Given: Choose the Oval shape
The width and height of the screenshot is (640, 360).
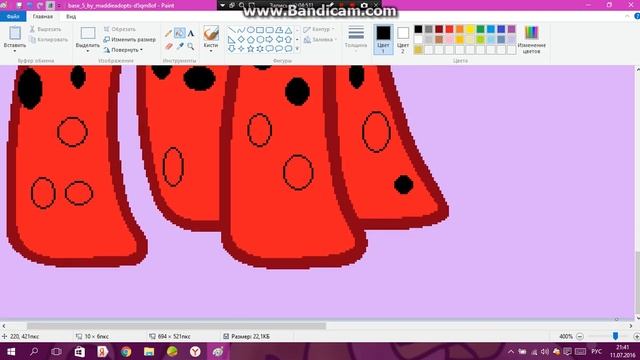Looking at the screenshot, I should pos(251,30).
